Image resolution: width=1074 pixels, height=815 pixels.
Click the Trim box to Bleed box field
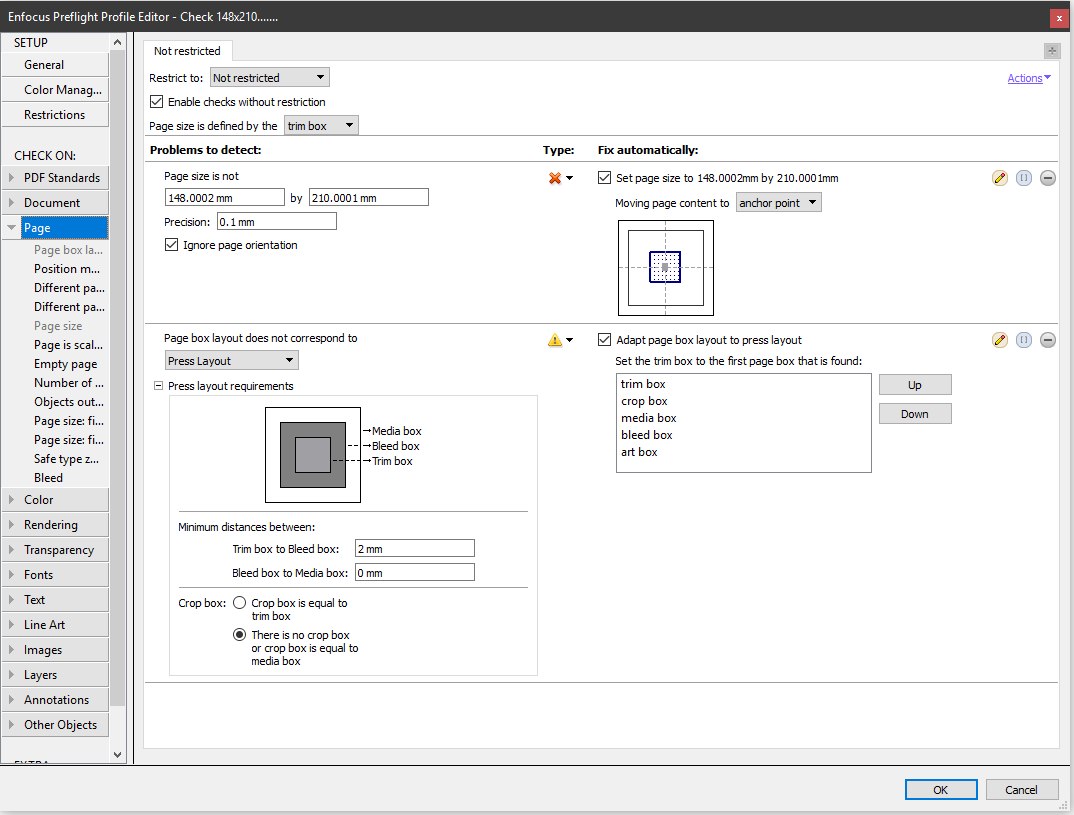(x=414, y=548)
